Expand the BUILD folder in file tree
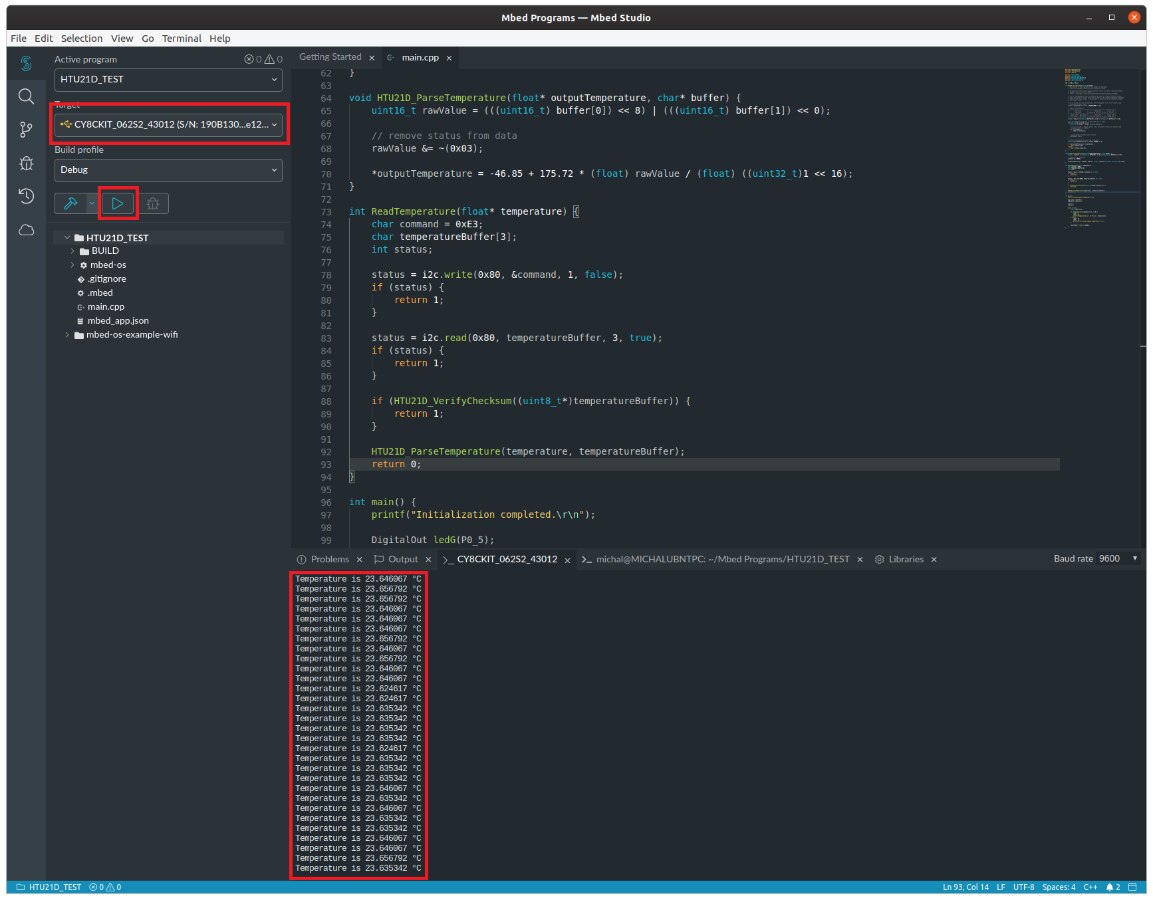Viewport: 1153px width, 900px height. 105,251
